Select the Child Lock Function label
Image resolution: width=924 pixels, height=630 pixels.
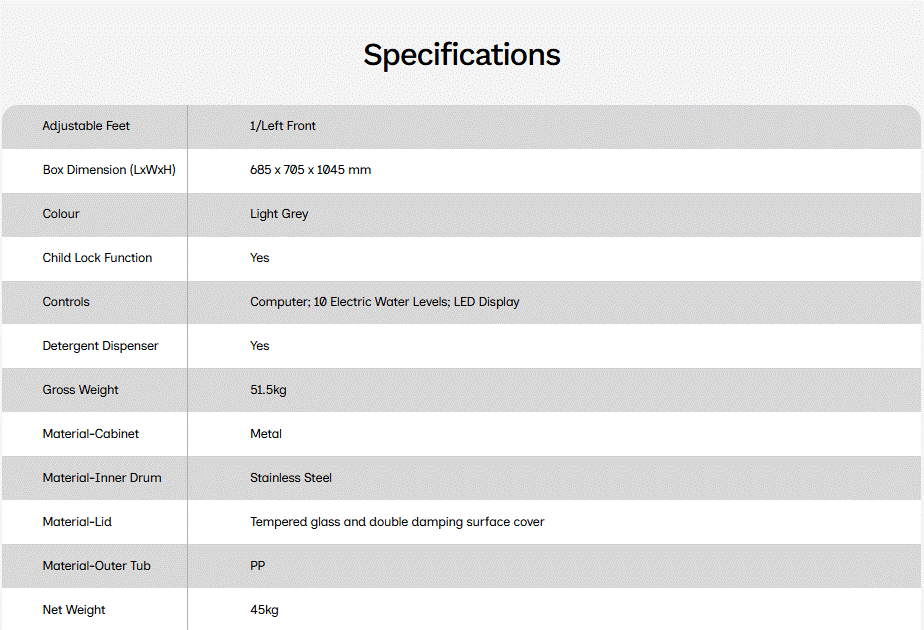click(x=97, y=258)
